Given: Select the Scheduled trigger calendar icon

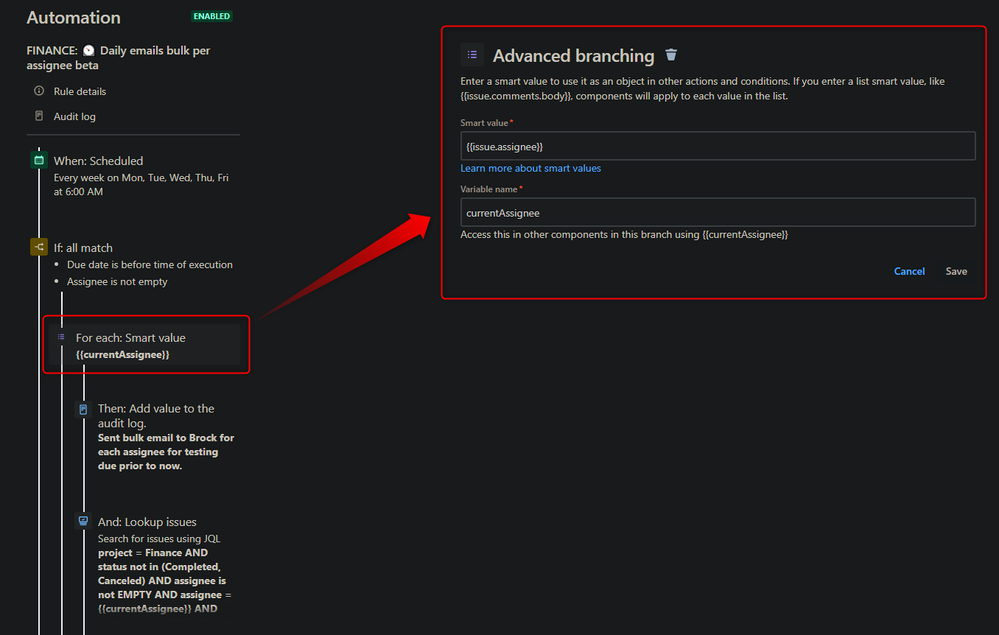Looking at the screenshot, I should 39,160.
